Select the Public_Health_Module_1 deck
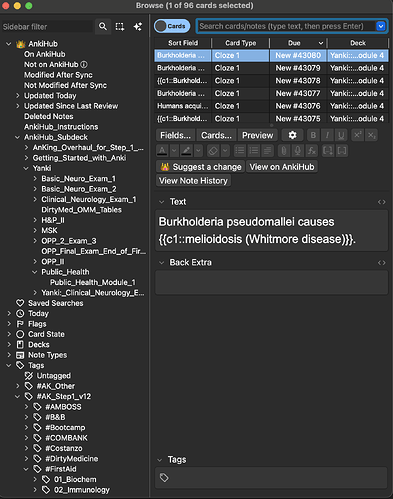The width and height of the screenshot is (393, 499). coord(93,282)
